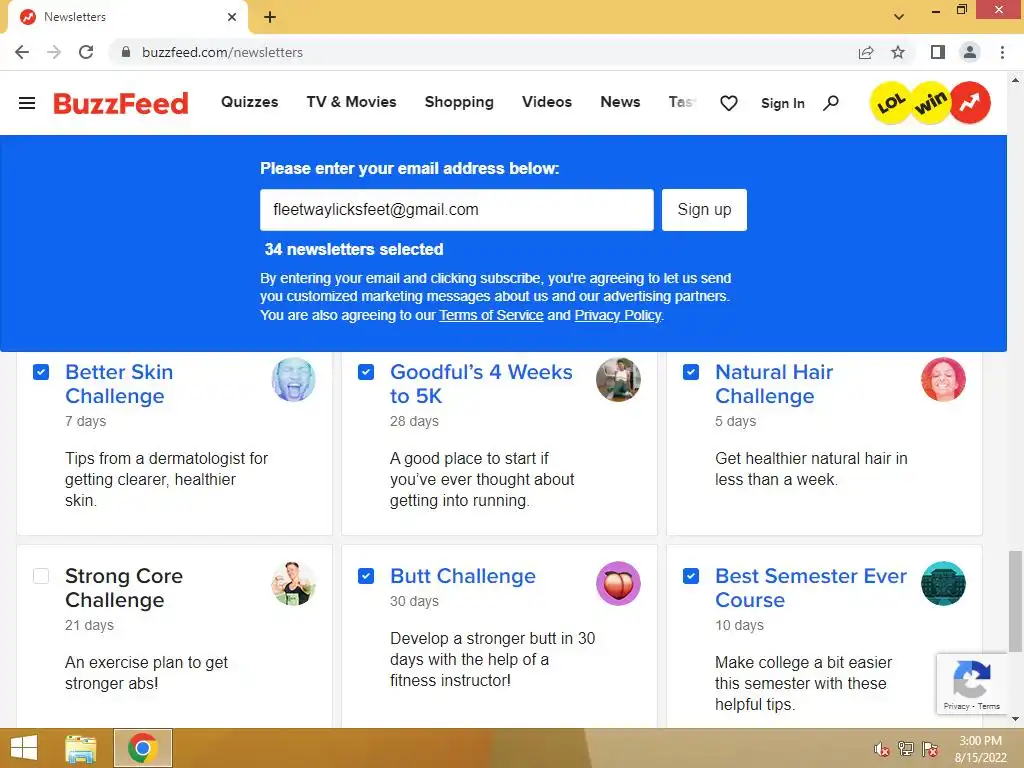Open the Shopping nav item
The image size is (1024, 768).
pos(459,103)
